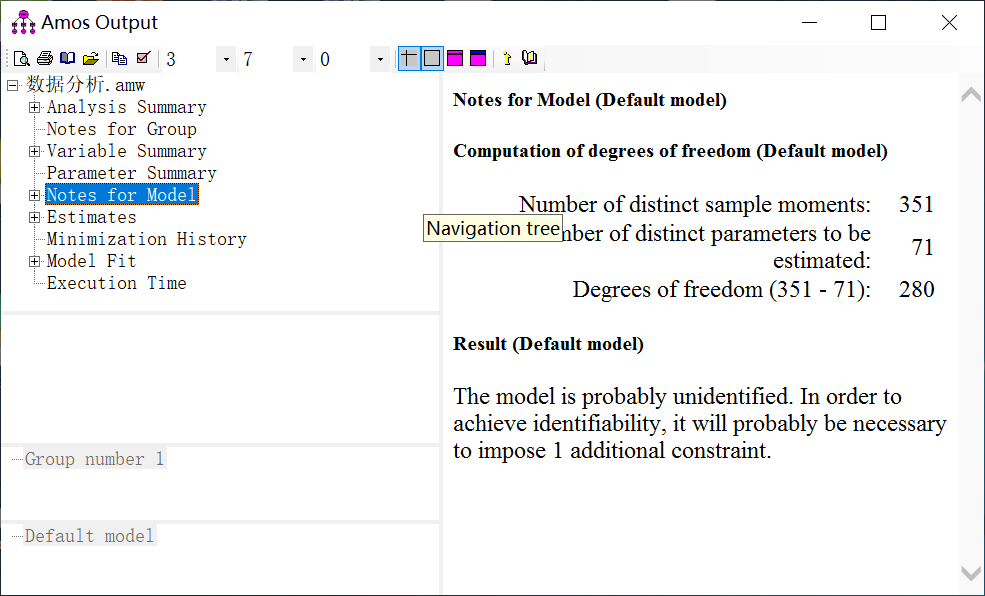The width and height of the screenshot is (985, 596).
Task: Close the Amos Output window
Action: click(949, 23)
